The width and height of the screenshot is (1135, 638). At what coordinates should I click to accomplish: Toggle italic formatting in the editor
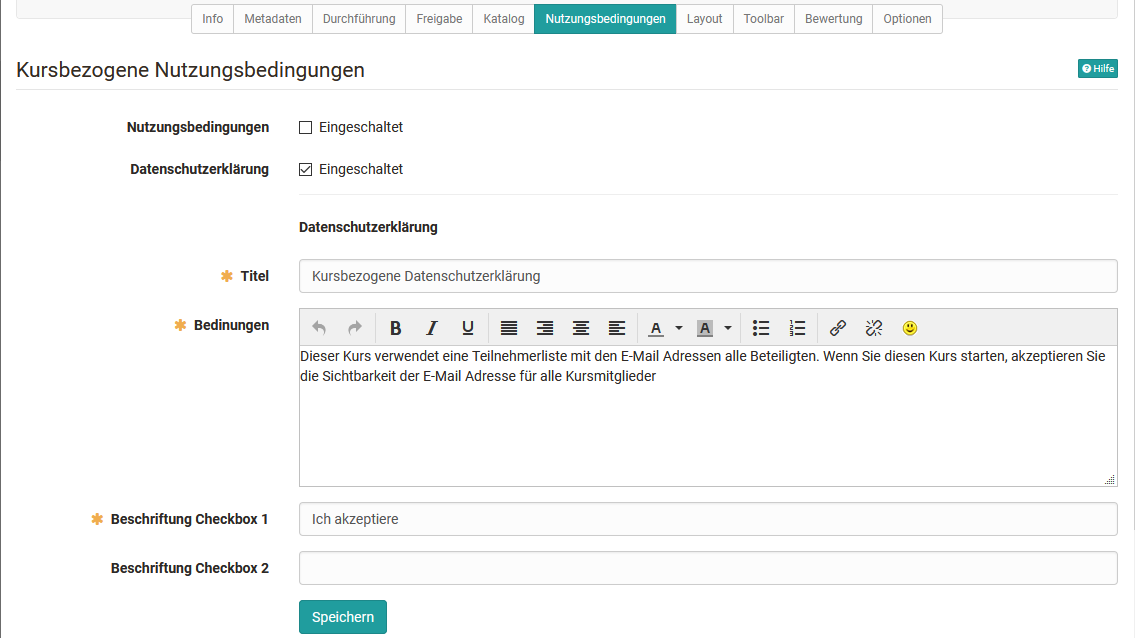(x=431, y=328)
